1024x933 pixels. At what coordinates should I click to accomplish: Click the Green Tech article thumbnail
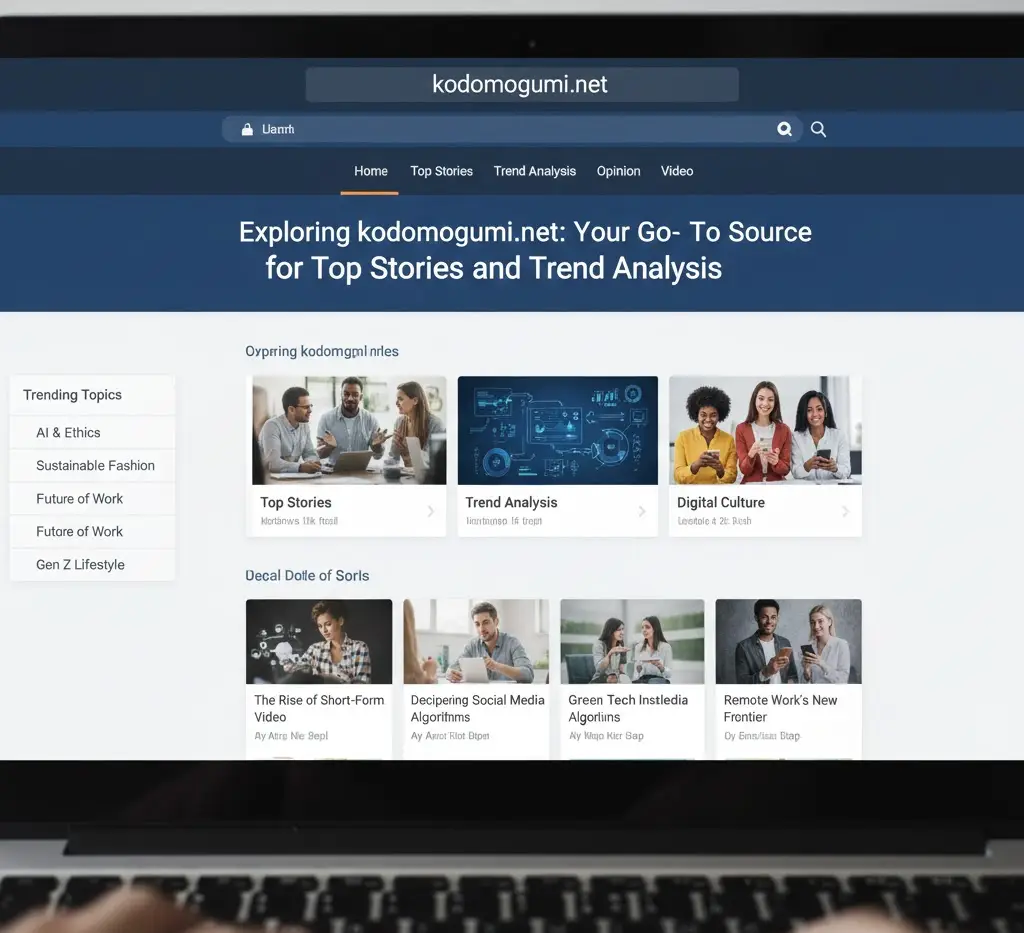[631, 641]
